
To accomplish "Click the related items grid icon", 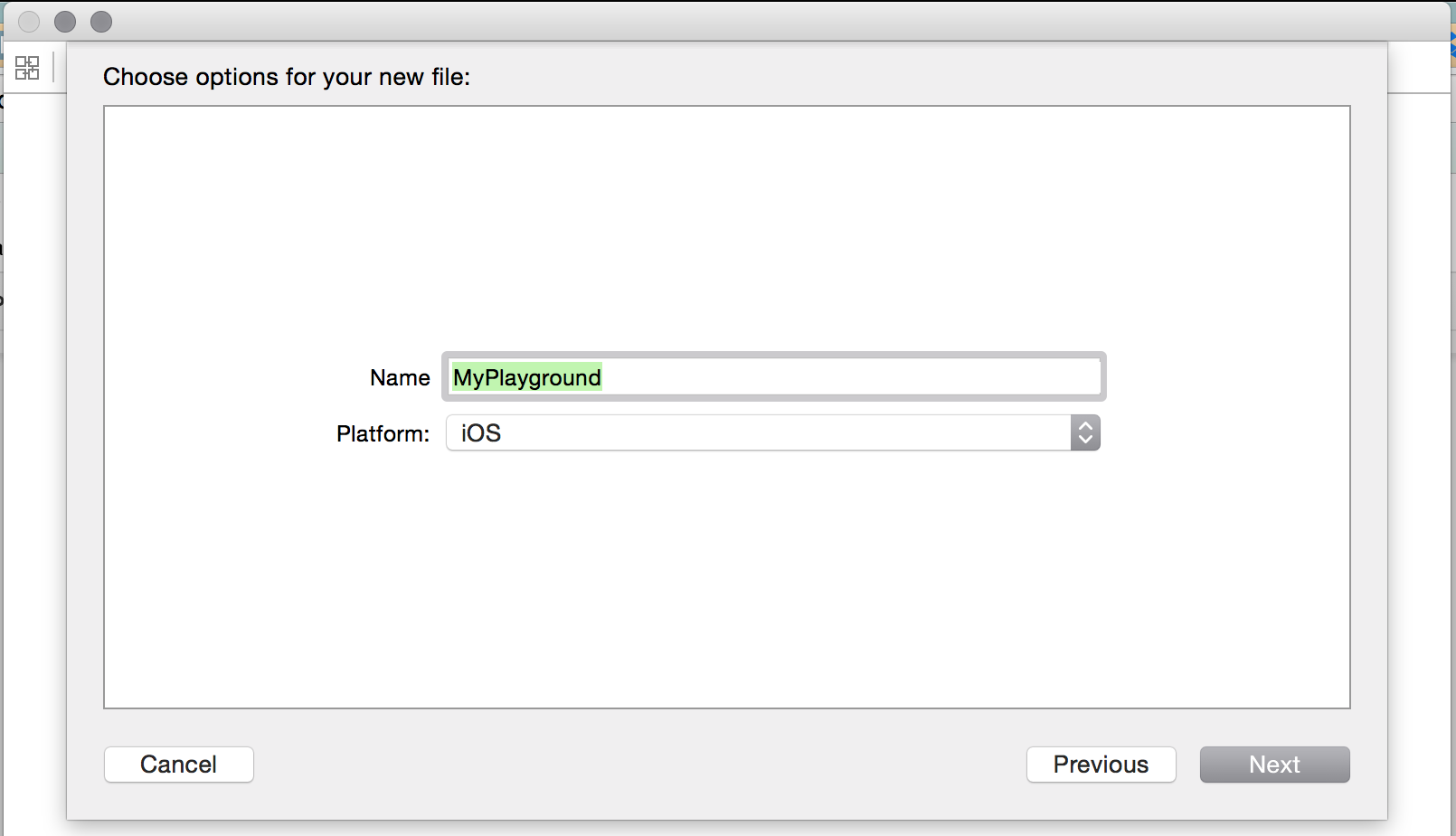I will [27, 67].
